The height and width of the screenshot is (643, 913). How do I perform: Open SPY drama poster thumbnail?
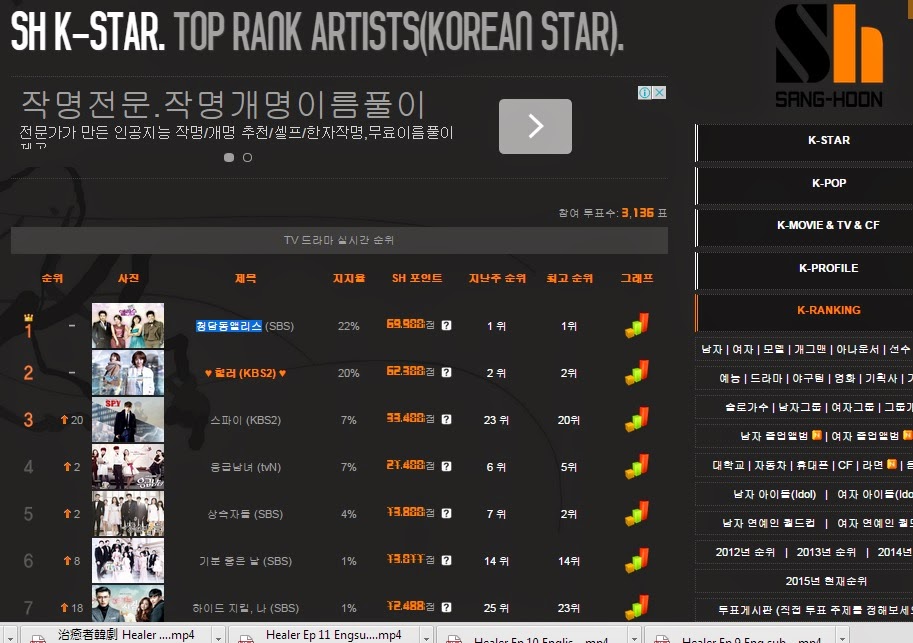click(128, 420)
